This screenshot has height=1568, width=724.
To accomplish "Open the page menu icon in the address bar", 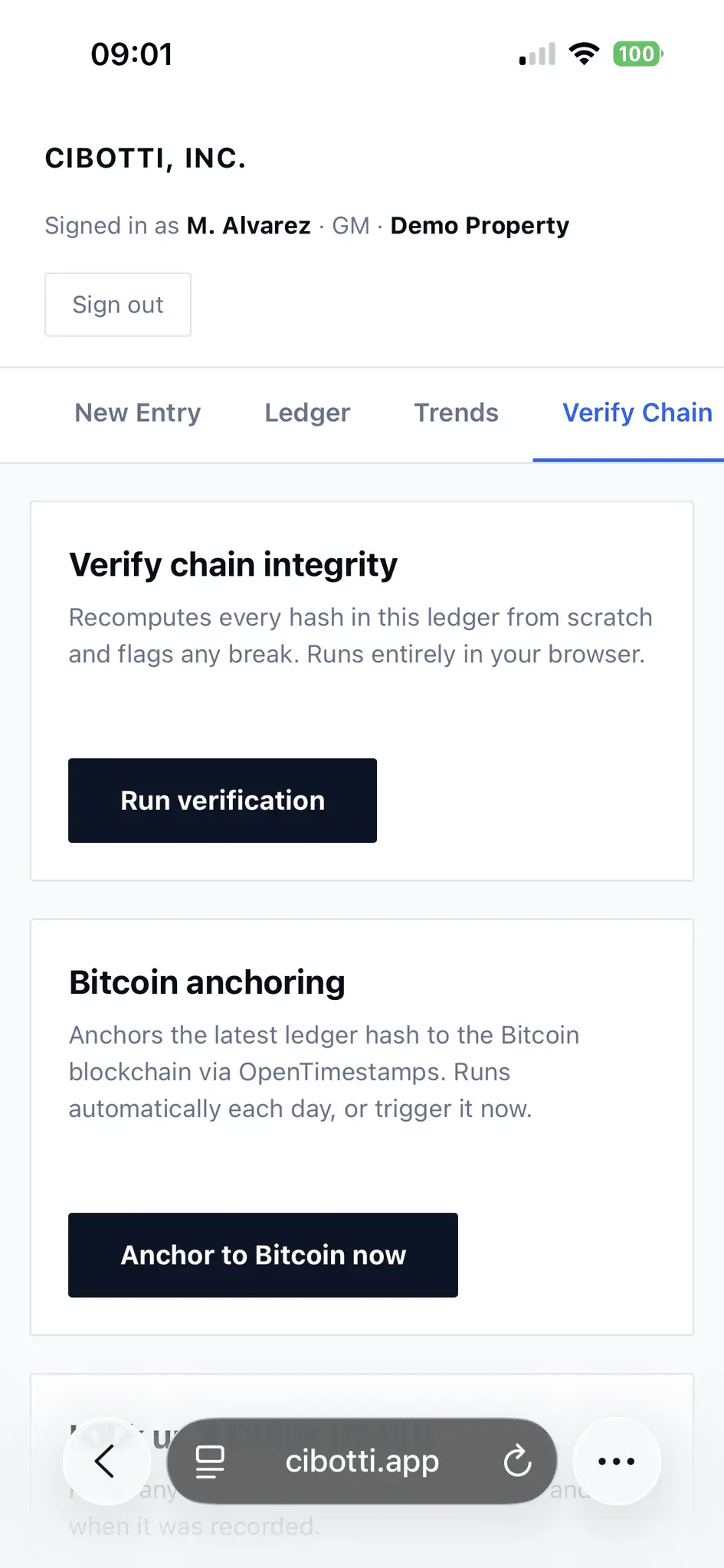I will pyautogui.click(x=210, y=1461).
